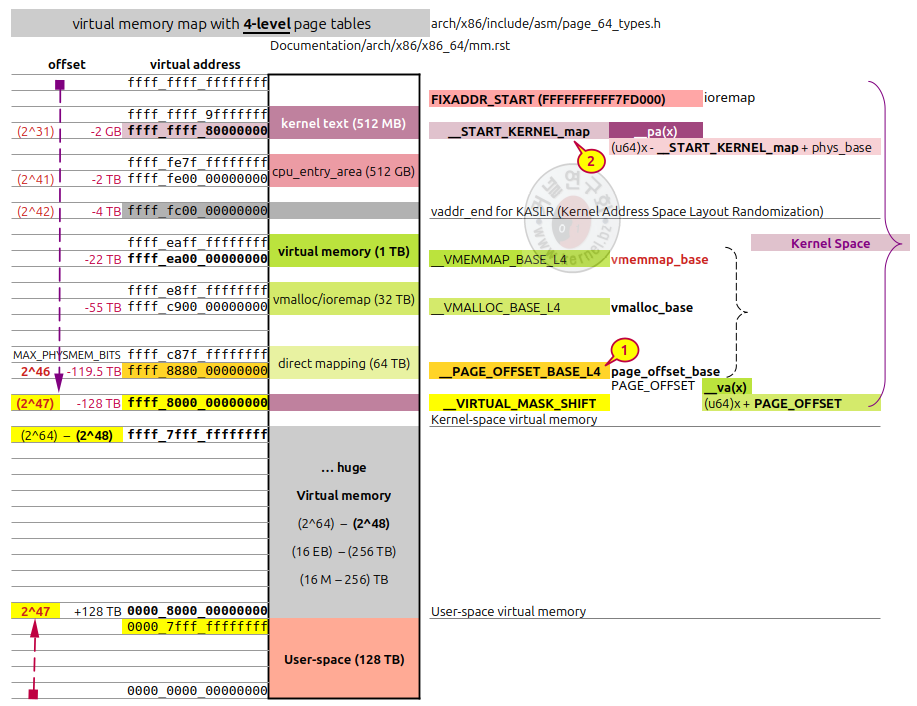Image resolution: width=917 pixels, height=706 pixels.
Task: Click the 'User-space (128 TB)' block
Action: [344, 659]
